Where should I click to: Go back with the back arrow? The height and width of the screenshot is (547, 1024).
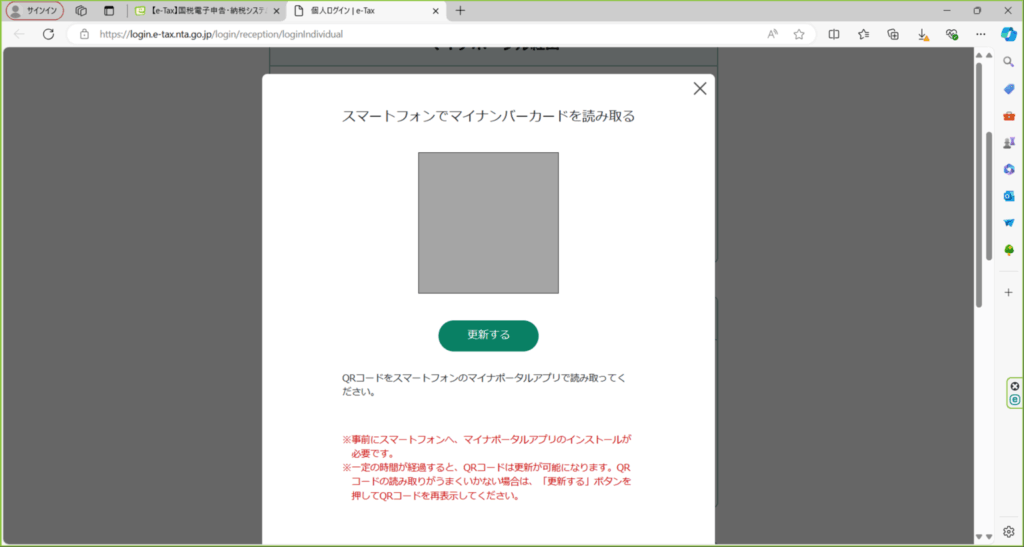click(19, 34)
